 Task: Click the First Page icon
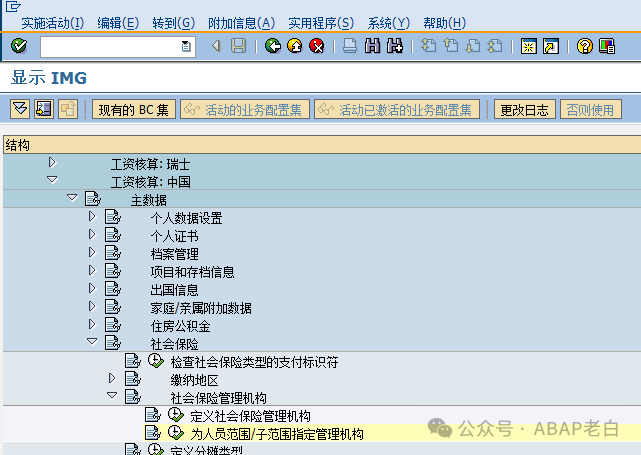pos(428,46)
